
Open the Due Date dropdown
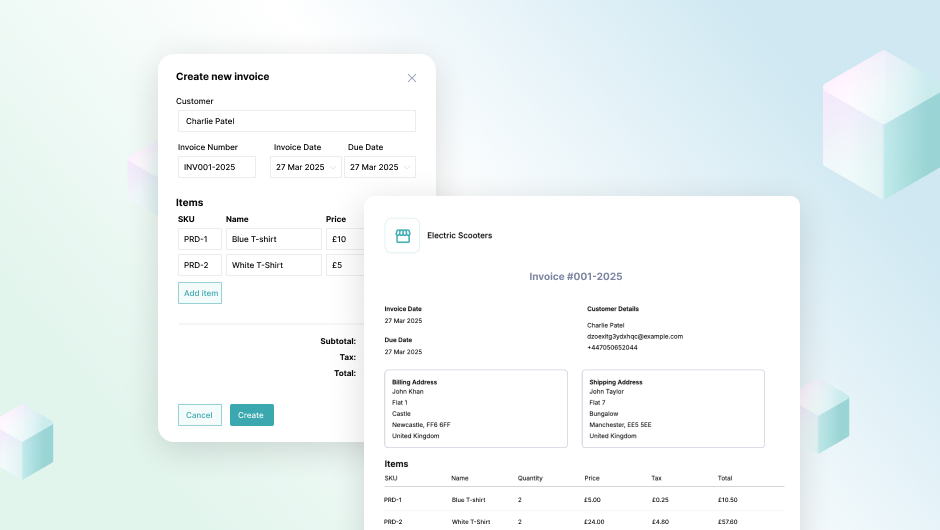tap(379, 167)
